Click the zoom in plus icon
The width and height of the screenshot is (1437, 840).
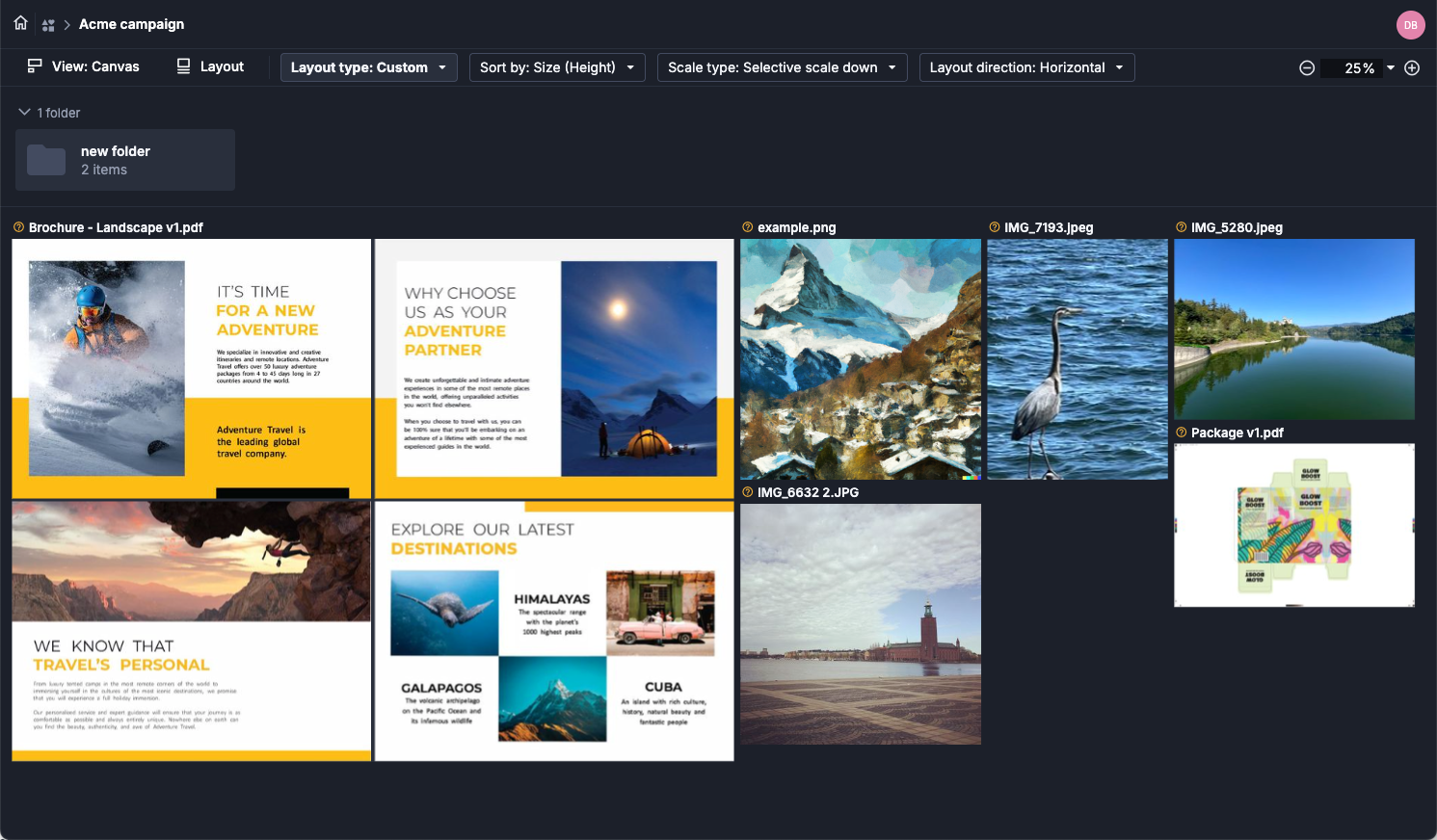(x=1412, y=67)
